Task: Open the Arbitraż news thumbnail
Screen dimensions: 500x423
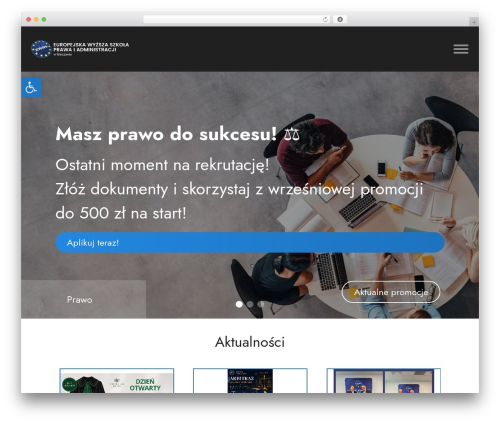Action: [x=250, y=381]
